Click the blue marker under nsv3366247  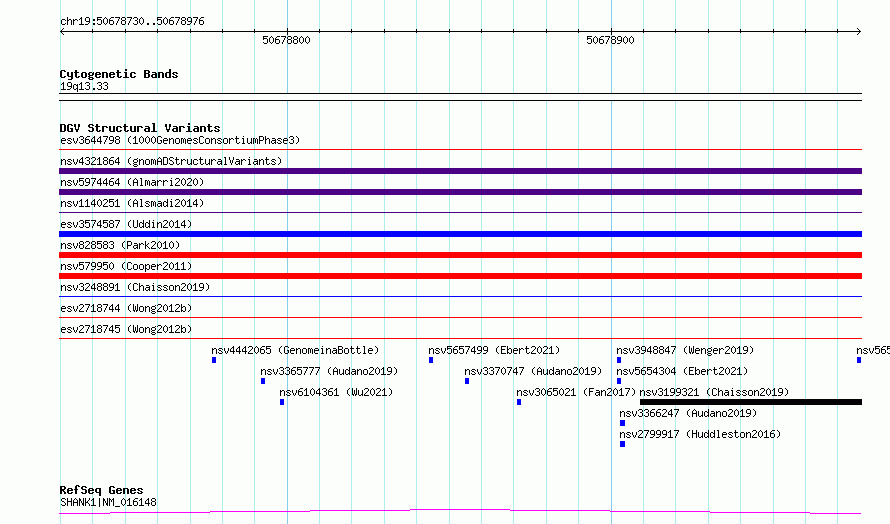point(623,423)
